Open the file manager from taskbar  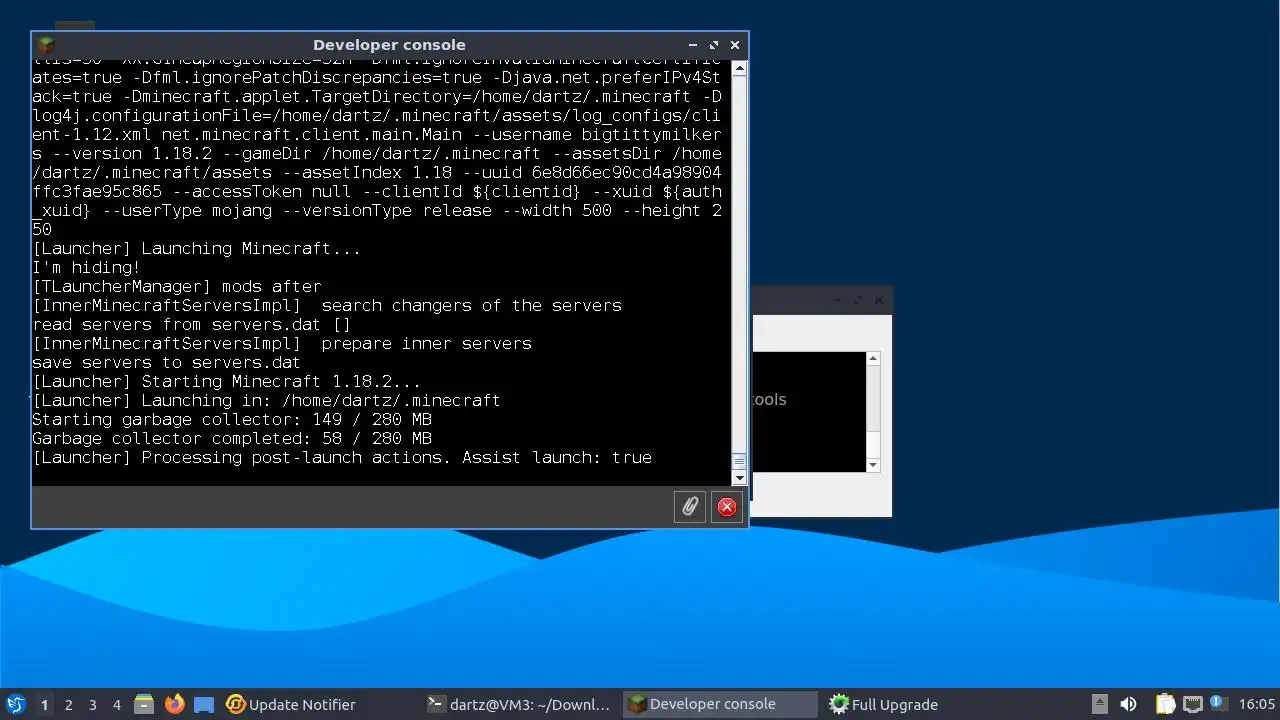point(144,704)
